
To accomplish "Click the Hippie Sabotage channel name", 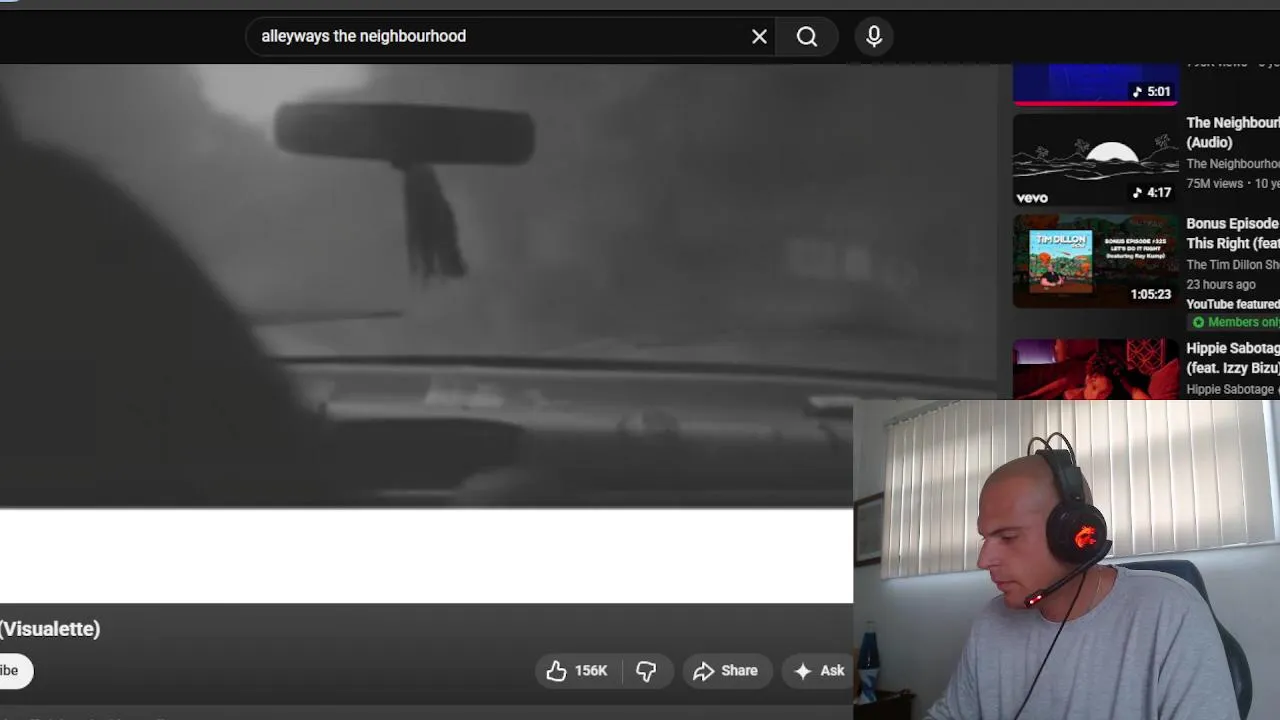I will pos(1230,390).
